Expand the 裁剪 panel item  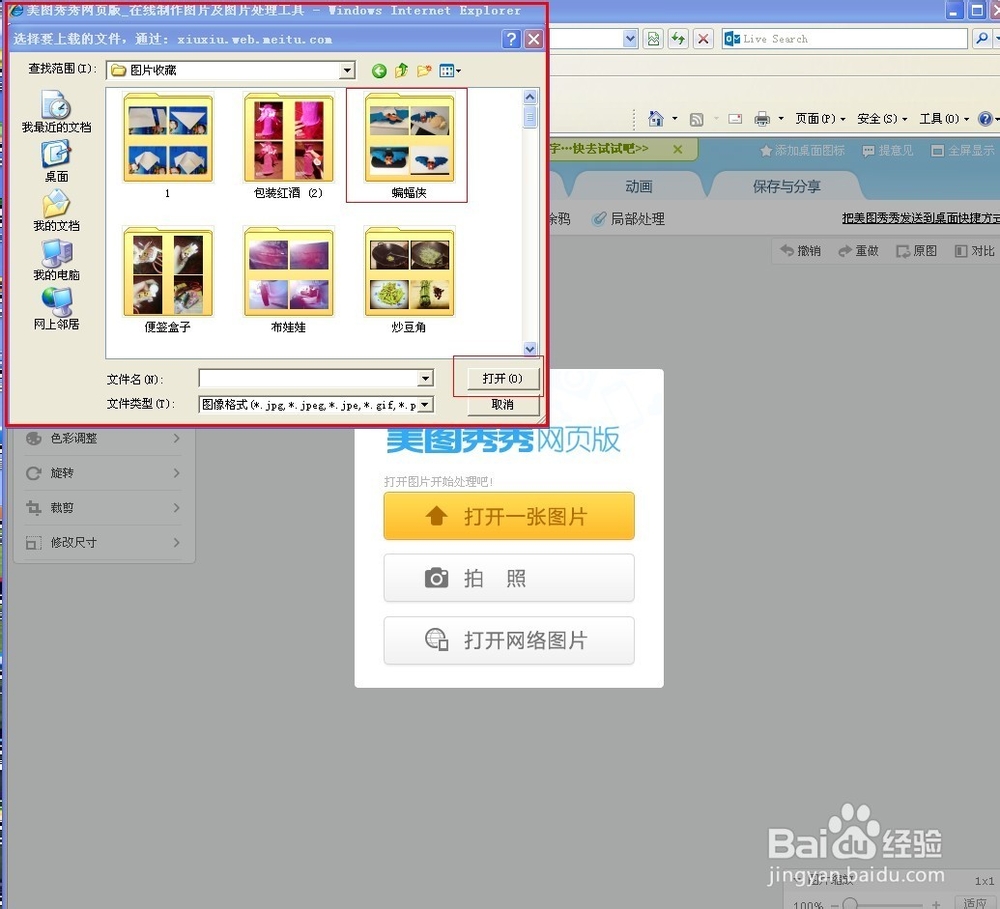[x=103, y=508]
